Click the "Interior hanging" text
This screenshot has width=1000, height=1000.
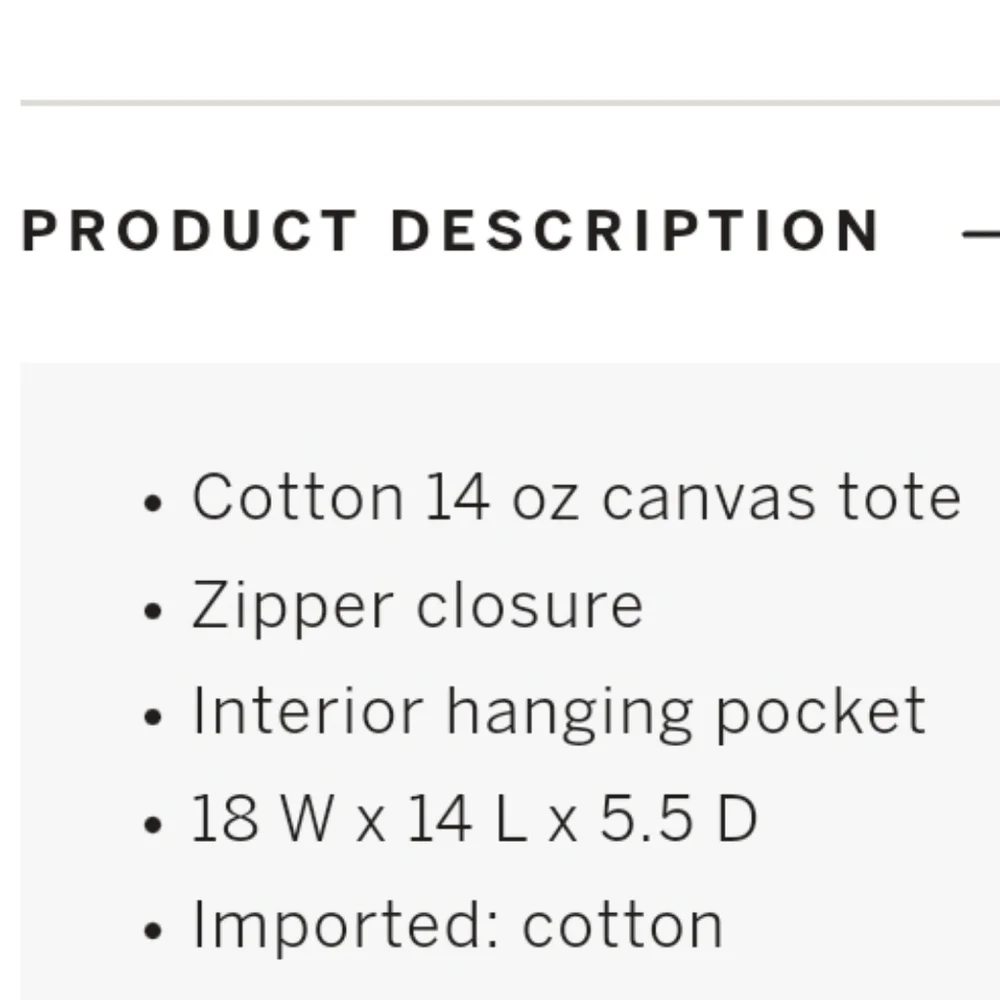(441, 713)
